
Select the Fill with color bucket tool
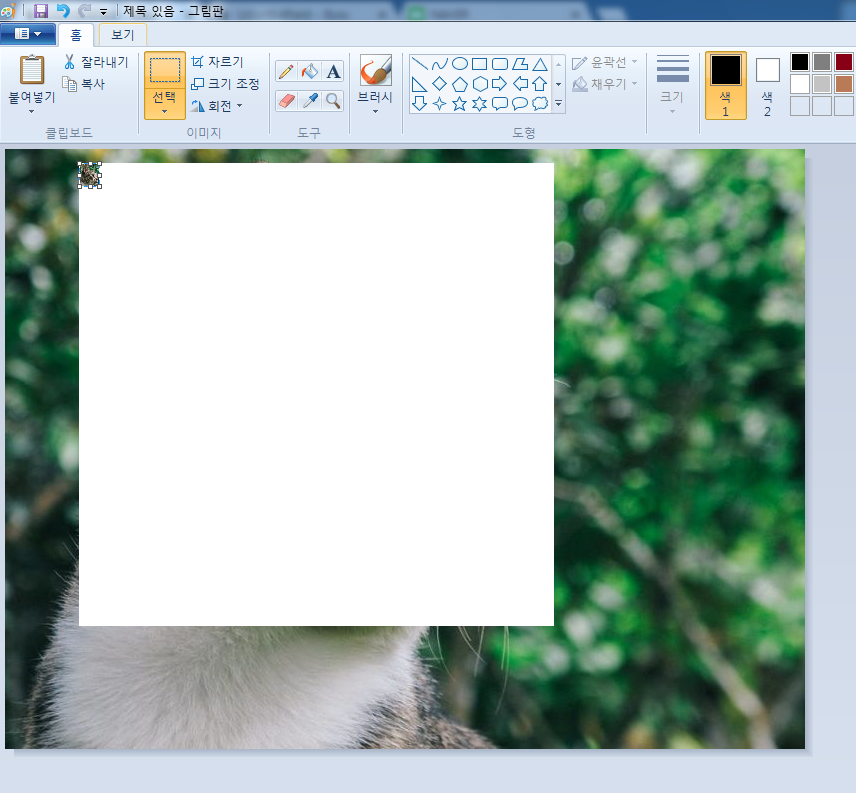point(310,71)
